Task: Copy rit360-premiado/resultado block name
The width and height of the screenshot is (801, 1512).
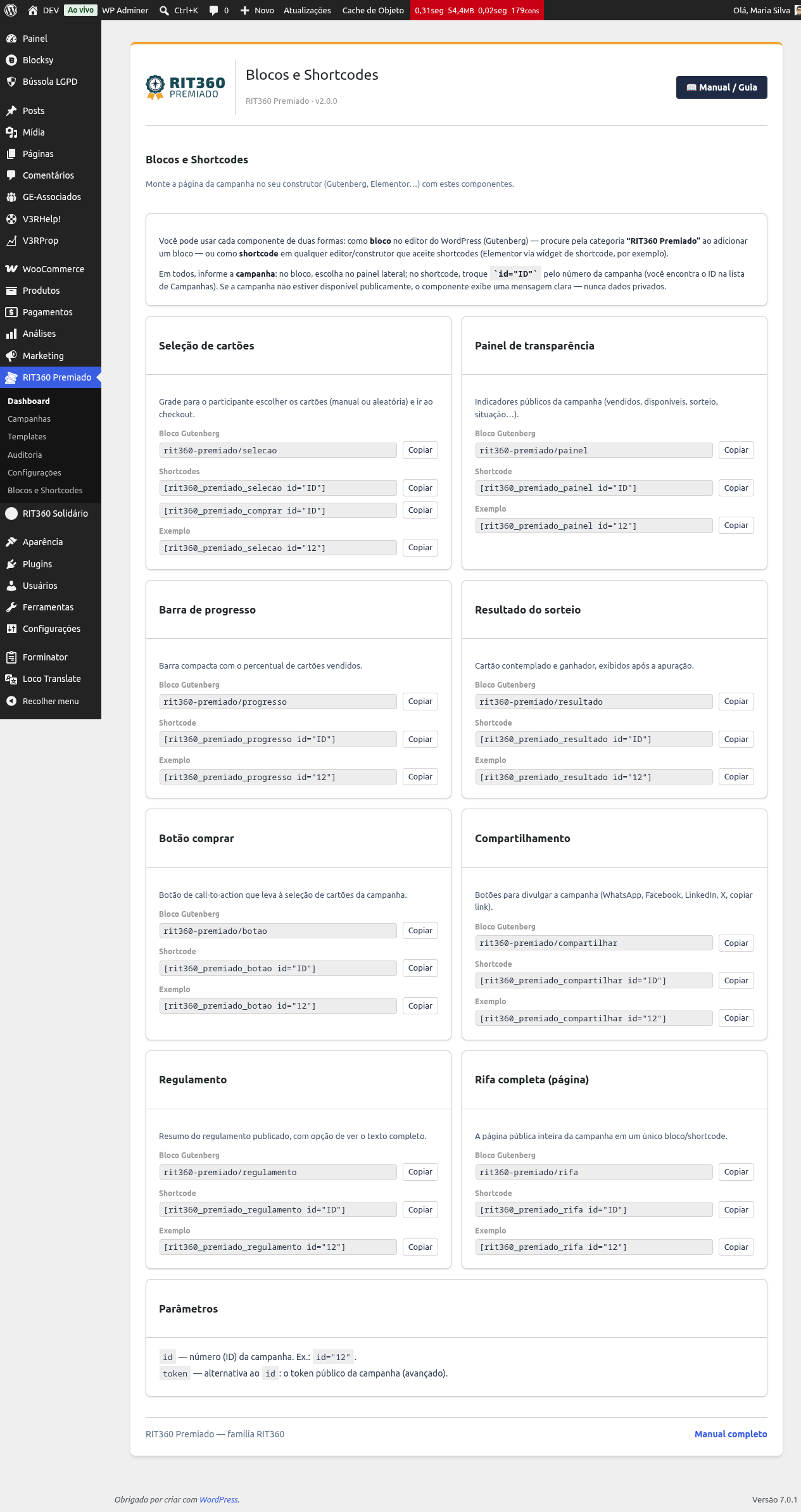Action: [736, 702]
